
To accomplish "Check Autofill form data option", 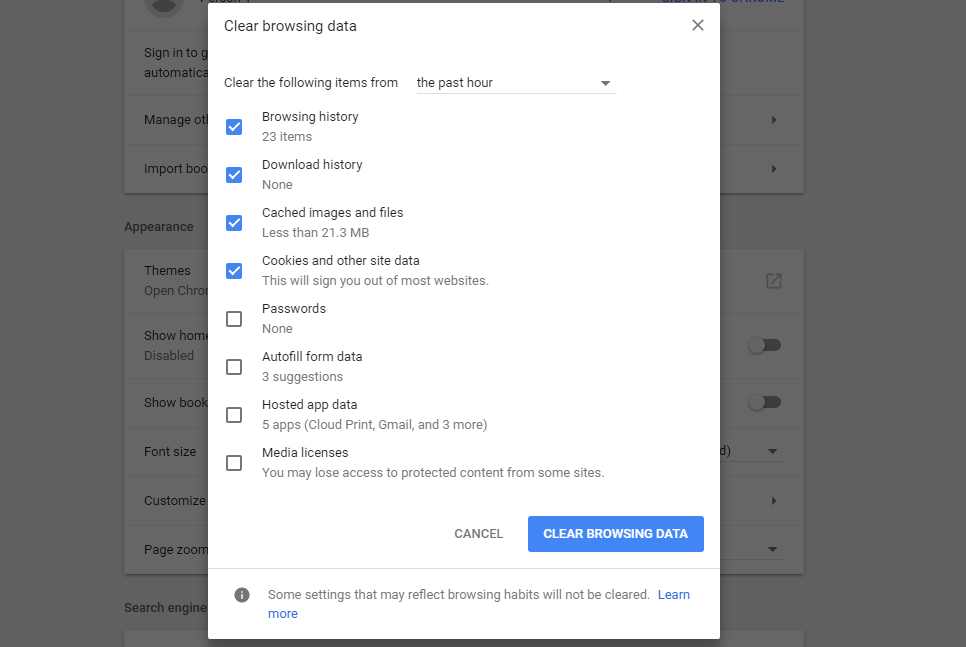I will coord(234,367).
